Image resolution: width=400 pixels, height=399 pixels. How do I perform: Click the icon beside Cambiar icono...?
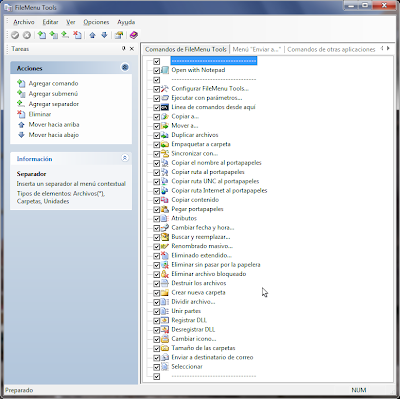(165, 339)
